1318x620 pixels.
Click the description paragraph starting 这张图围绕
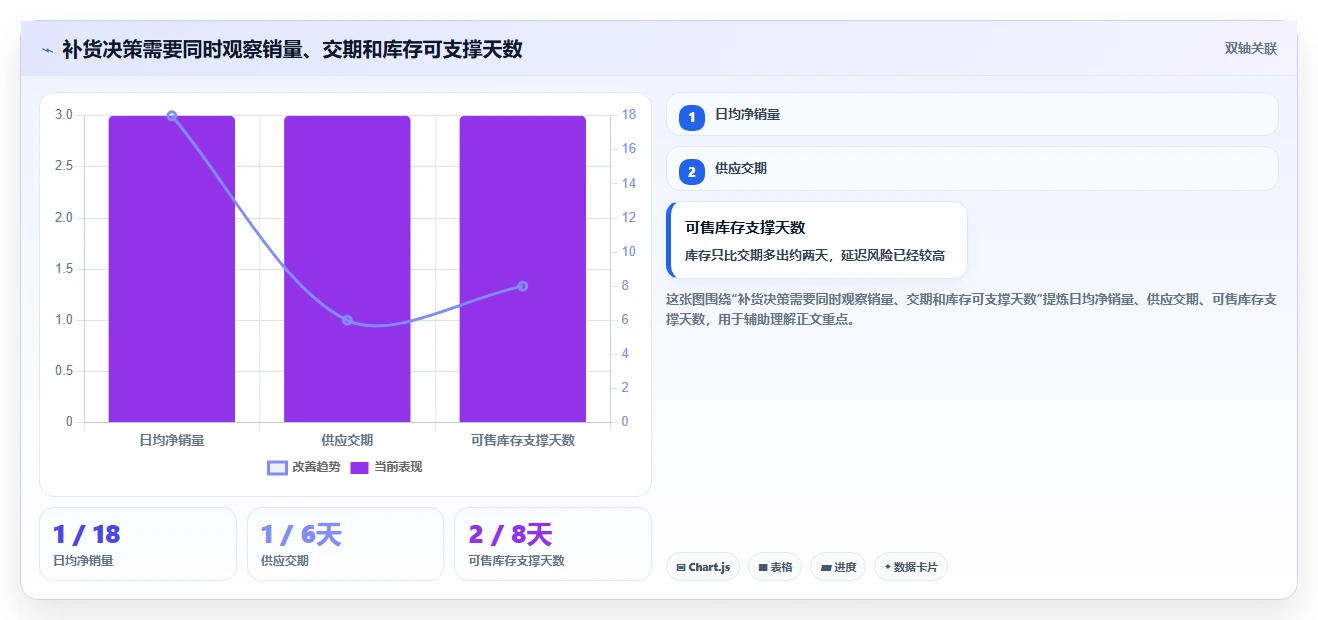click(971, 310)
